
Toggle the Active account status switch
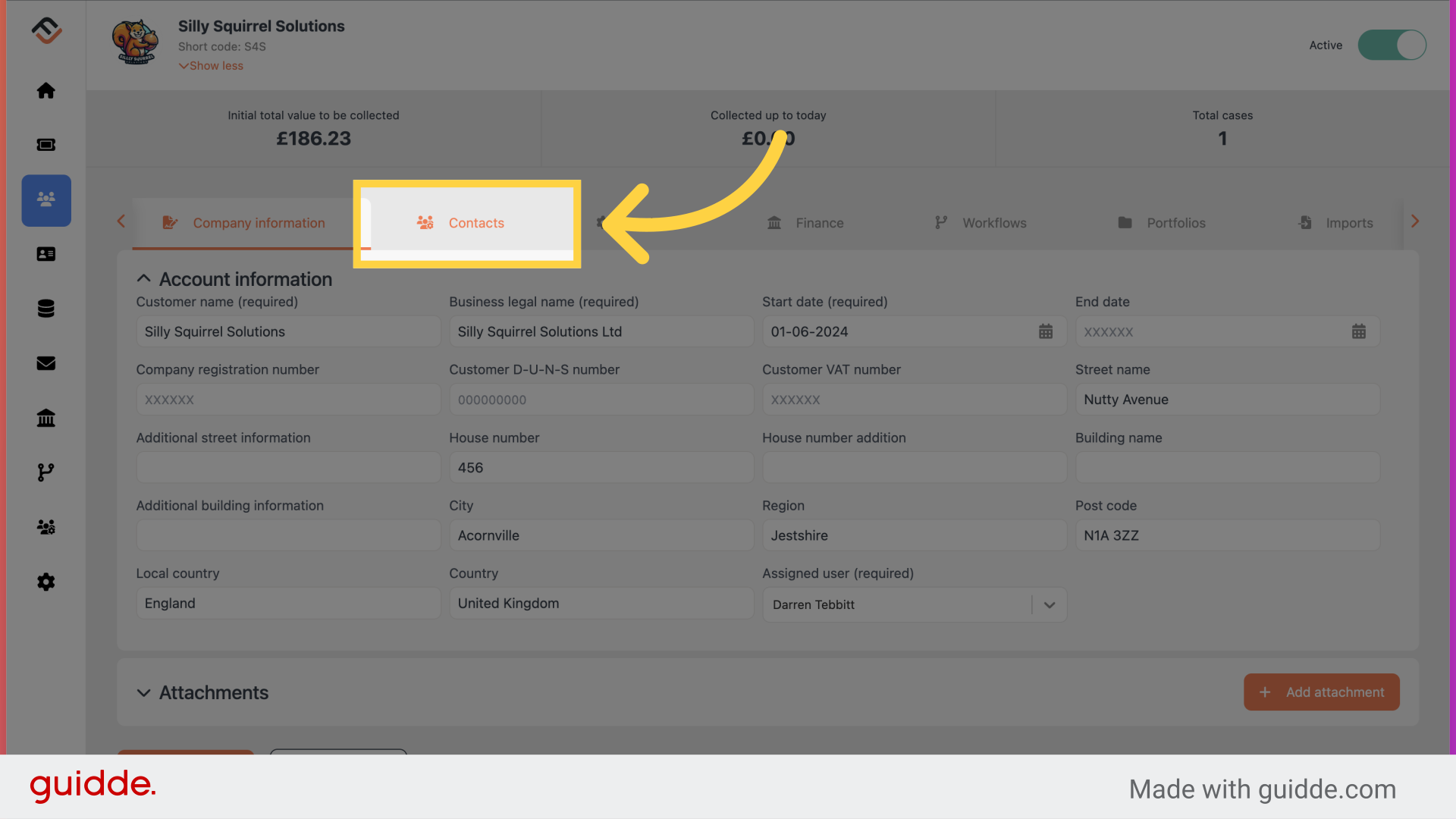tap(1392, 44)
